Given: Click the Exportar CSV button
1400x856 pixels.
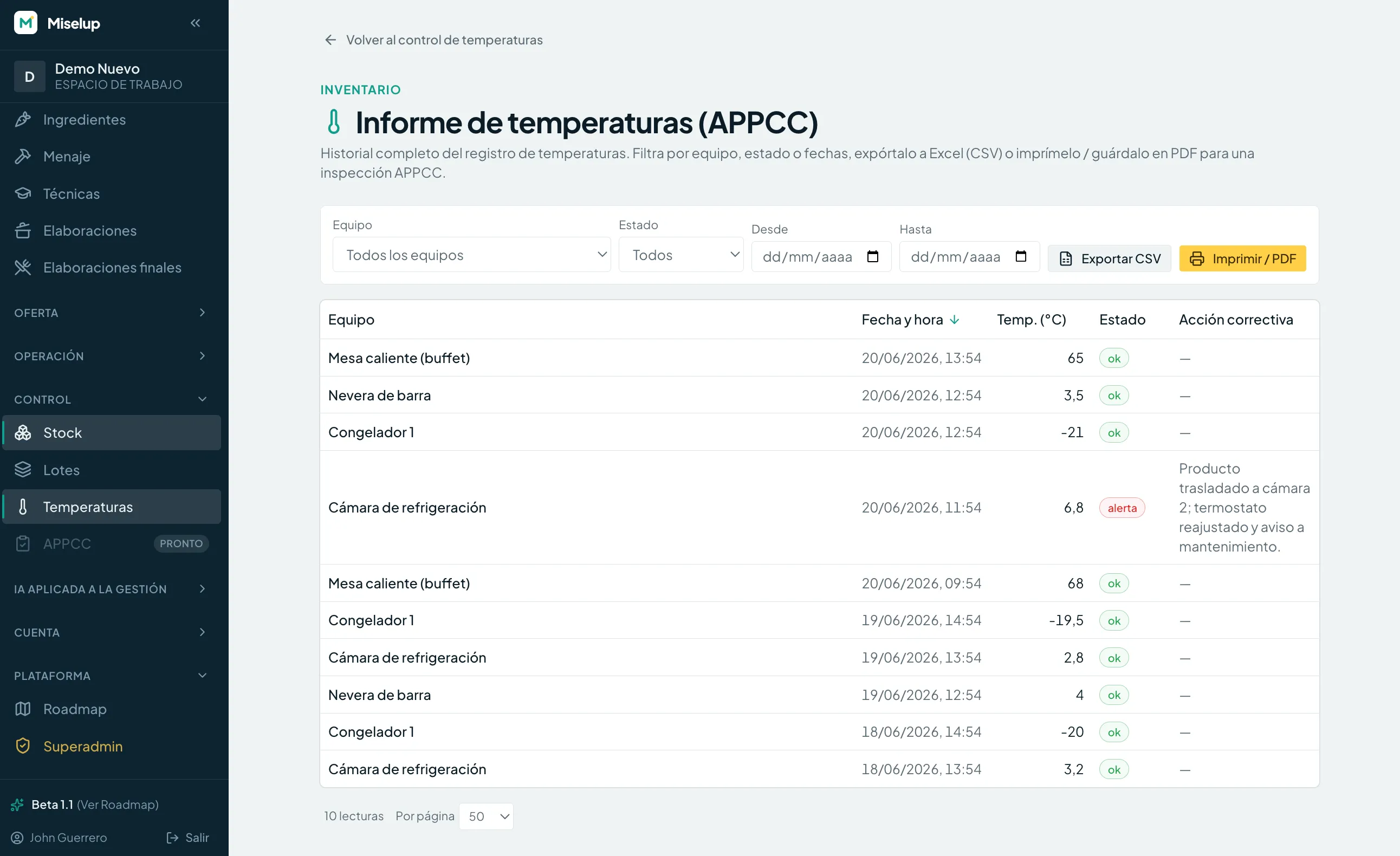Looking at the screenshot, I should 1110,258.
